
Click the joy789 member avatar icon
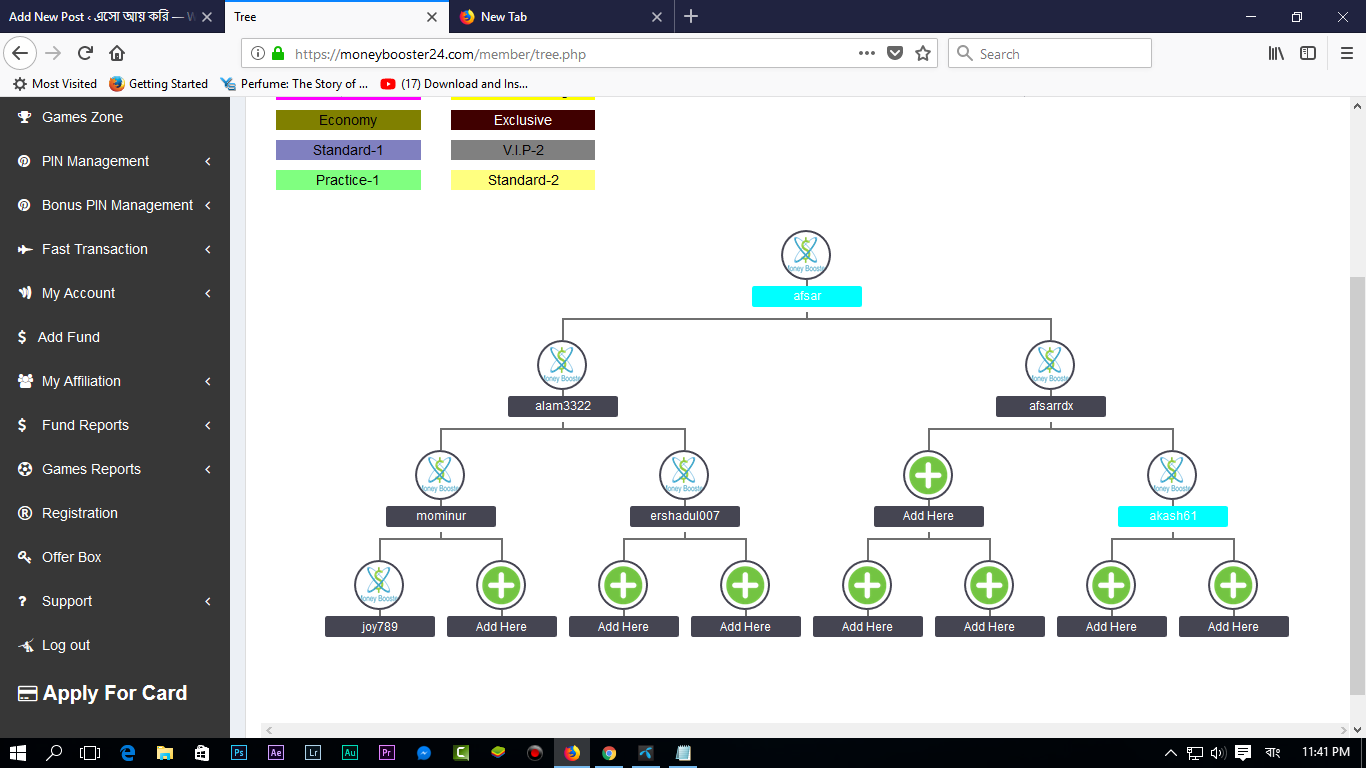379,585
